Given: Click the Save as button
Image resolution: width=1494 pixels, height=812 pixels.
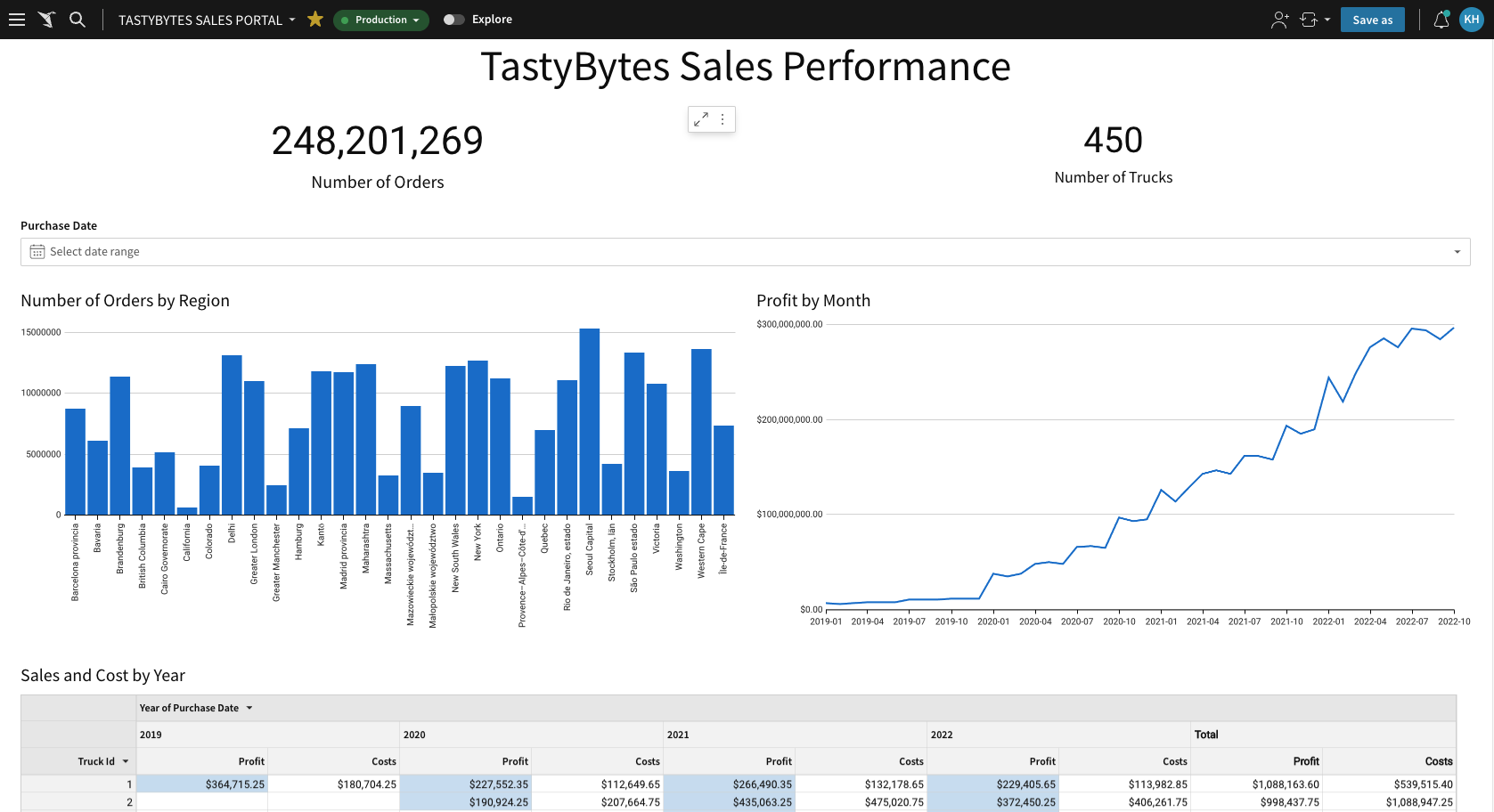Looking at the screenshot, I should click(1372, 20).
